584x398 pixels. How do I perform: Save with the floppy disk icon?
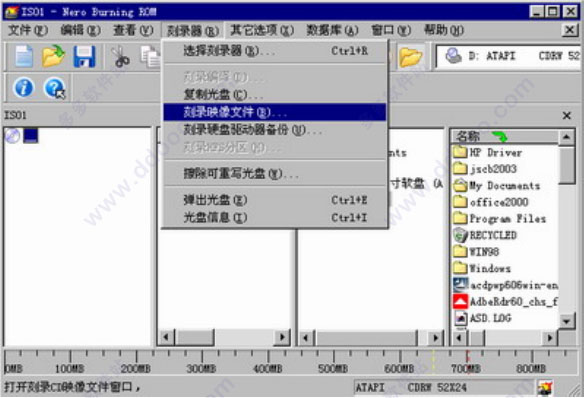coord(84,57)
